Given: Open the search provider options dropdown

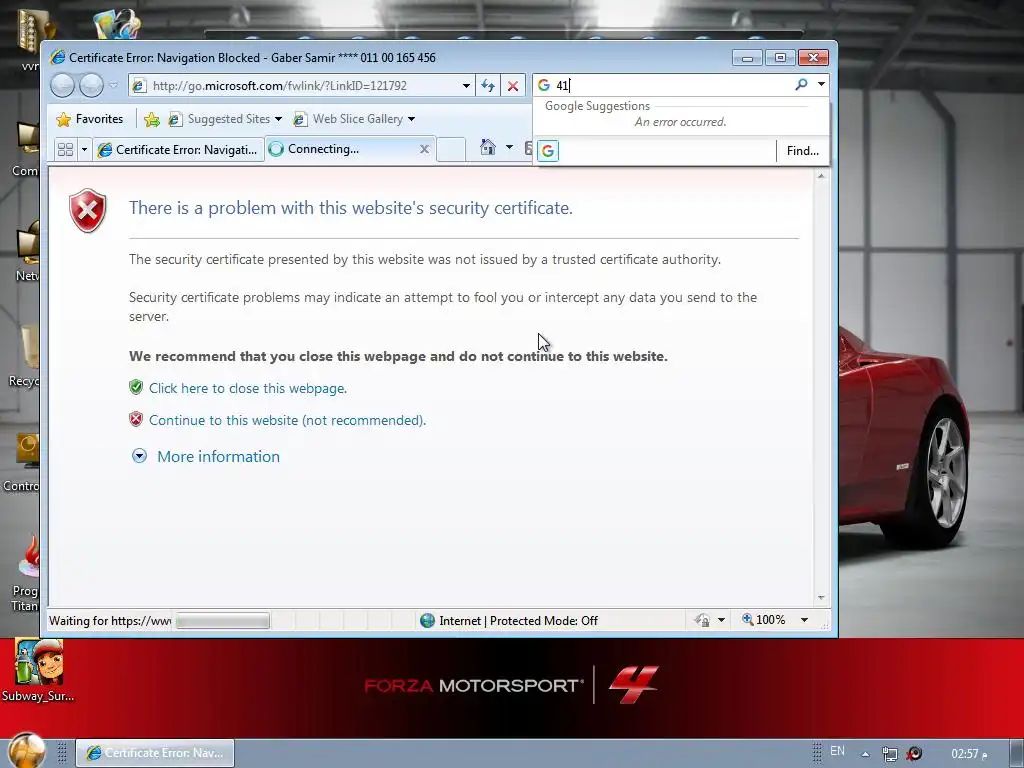Looking at the screenshot, I should (822, 85).
